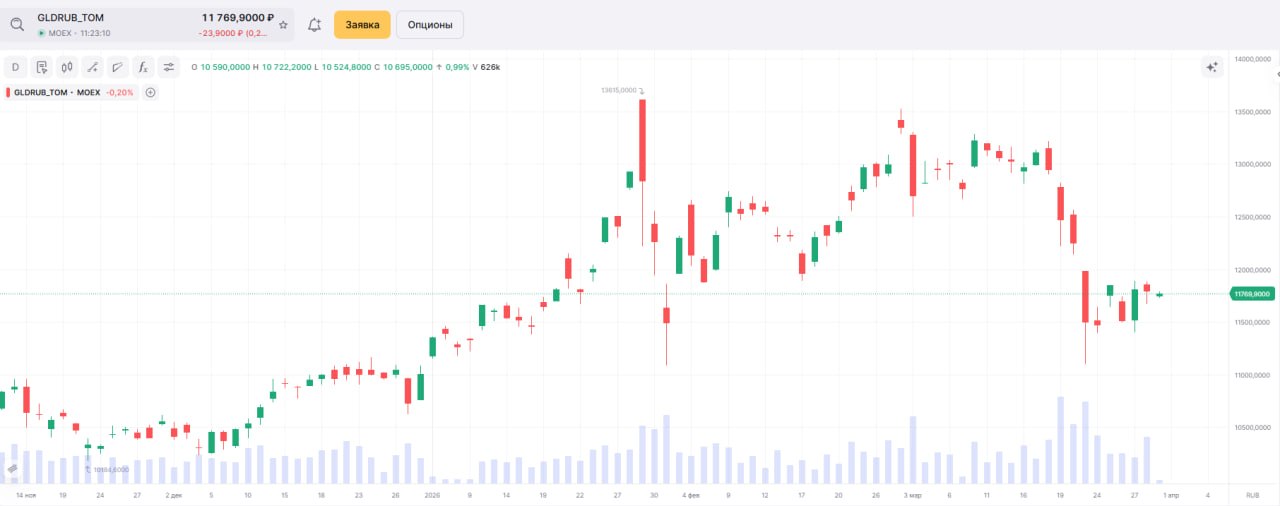Click the search magnifier icon
1280x506 pixels.
17,24
